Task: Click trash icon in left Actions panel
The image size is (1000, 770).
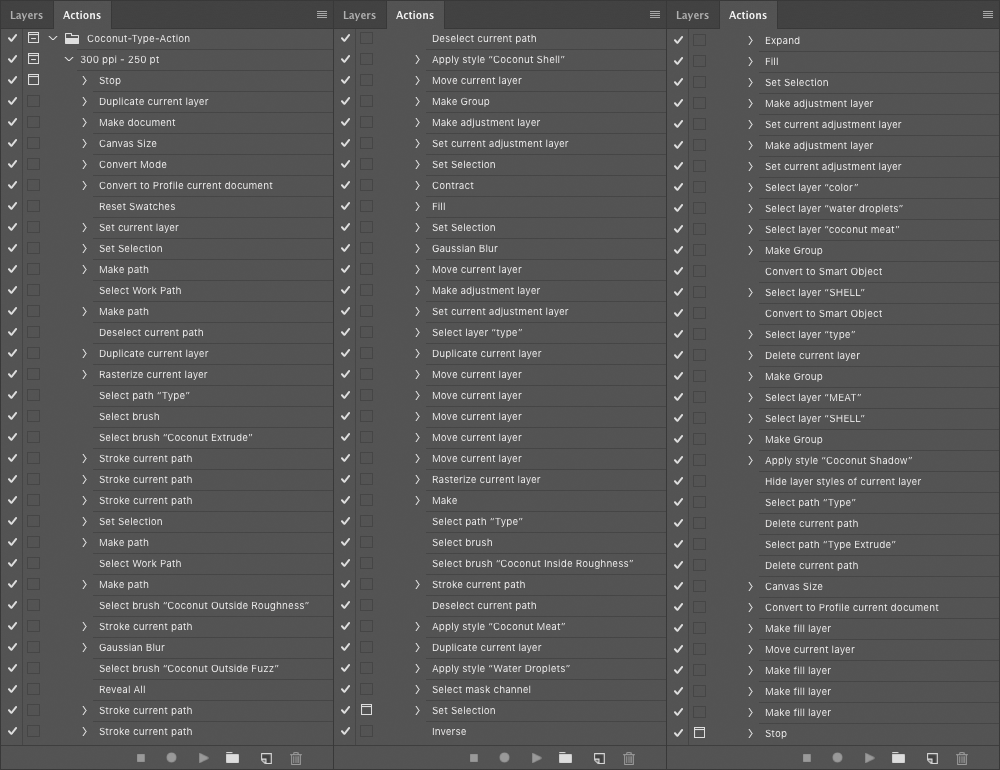Action: click(296, 758)
